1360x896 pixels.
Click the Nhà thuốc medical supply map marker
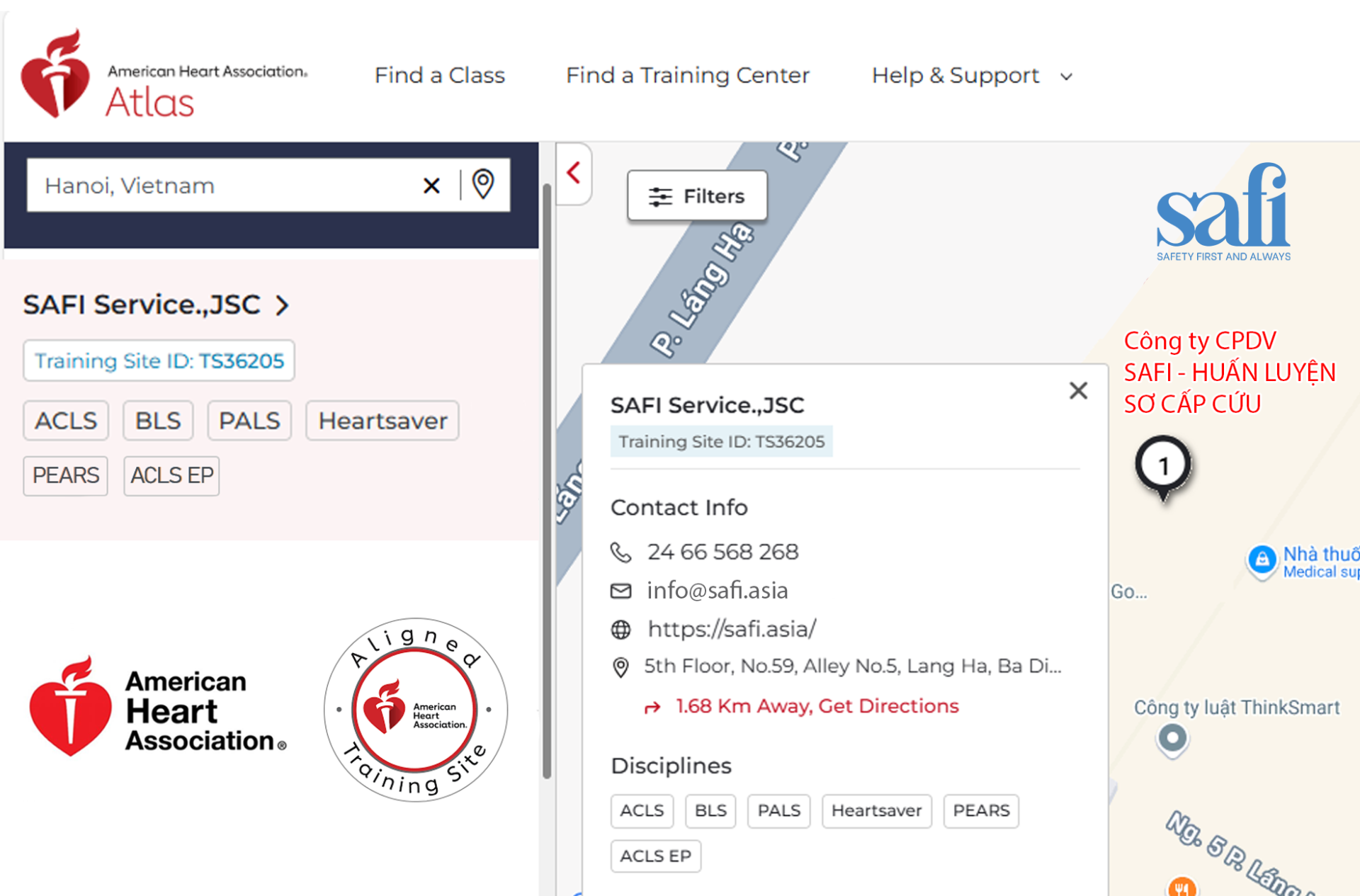(1262, 562)
